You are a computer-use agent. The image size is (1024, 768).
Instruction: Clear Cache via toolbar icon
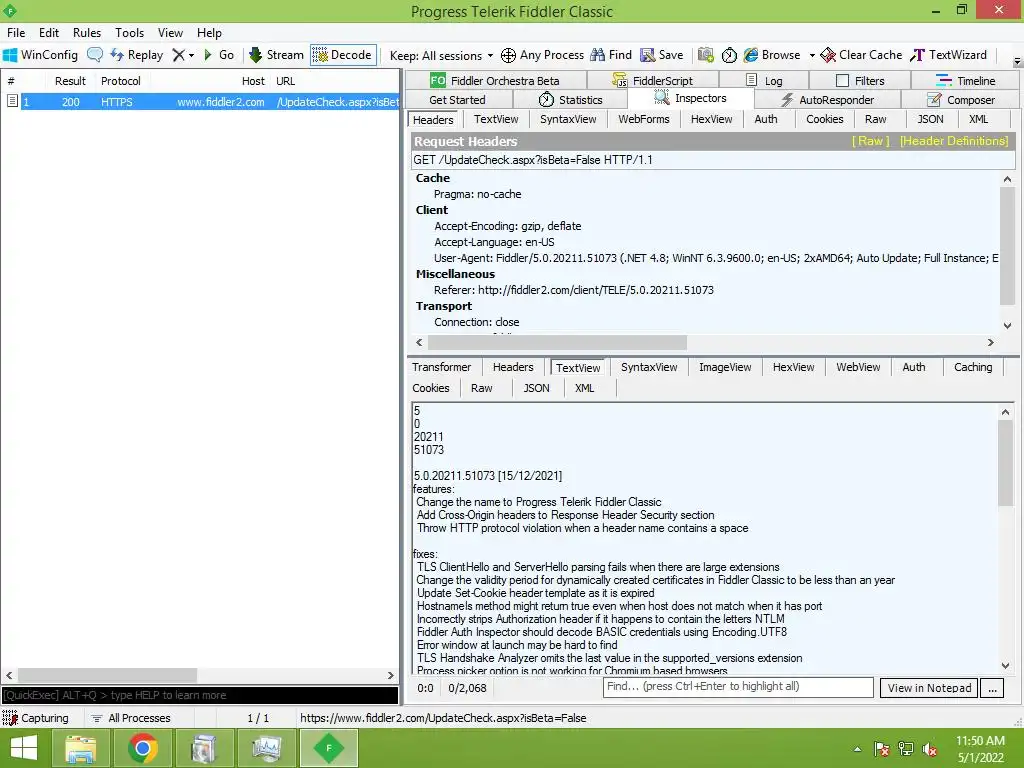[861, 55]
